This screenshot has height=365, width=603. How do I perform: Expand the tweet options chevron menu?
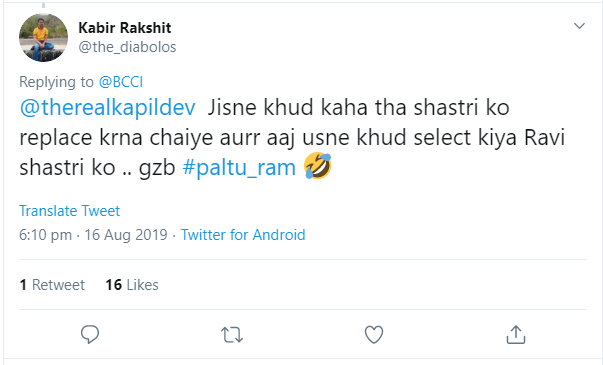[x=579, y=26]
